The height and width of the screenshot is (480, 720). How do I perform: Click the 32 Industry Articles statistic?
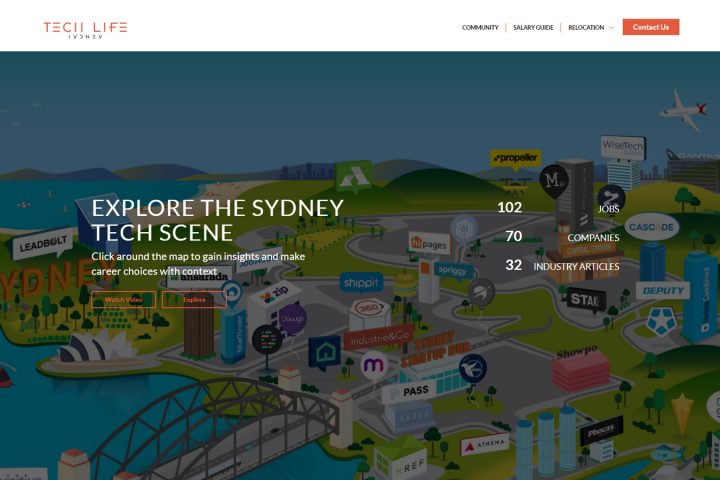coord(562,265)
